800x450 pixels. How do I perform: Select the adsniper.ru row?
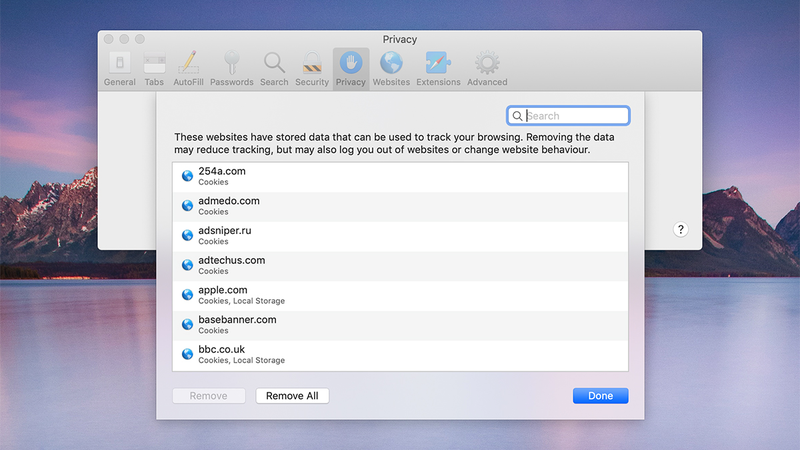coord(401,236)
